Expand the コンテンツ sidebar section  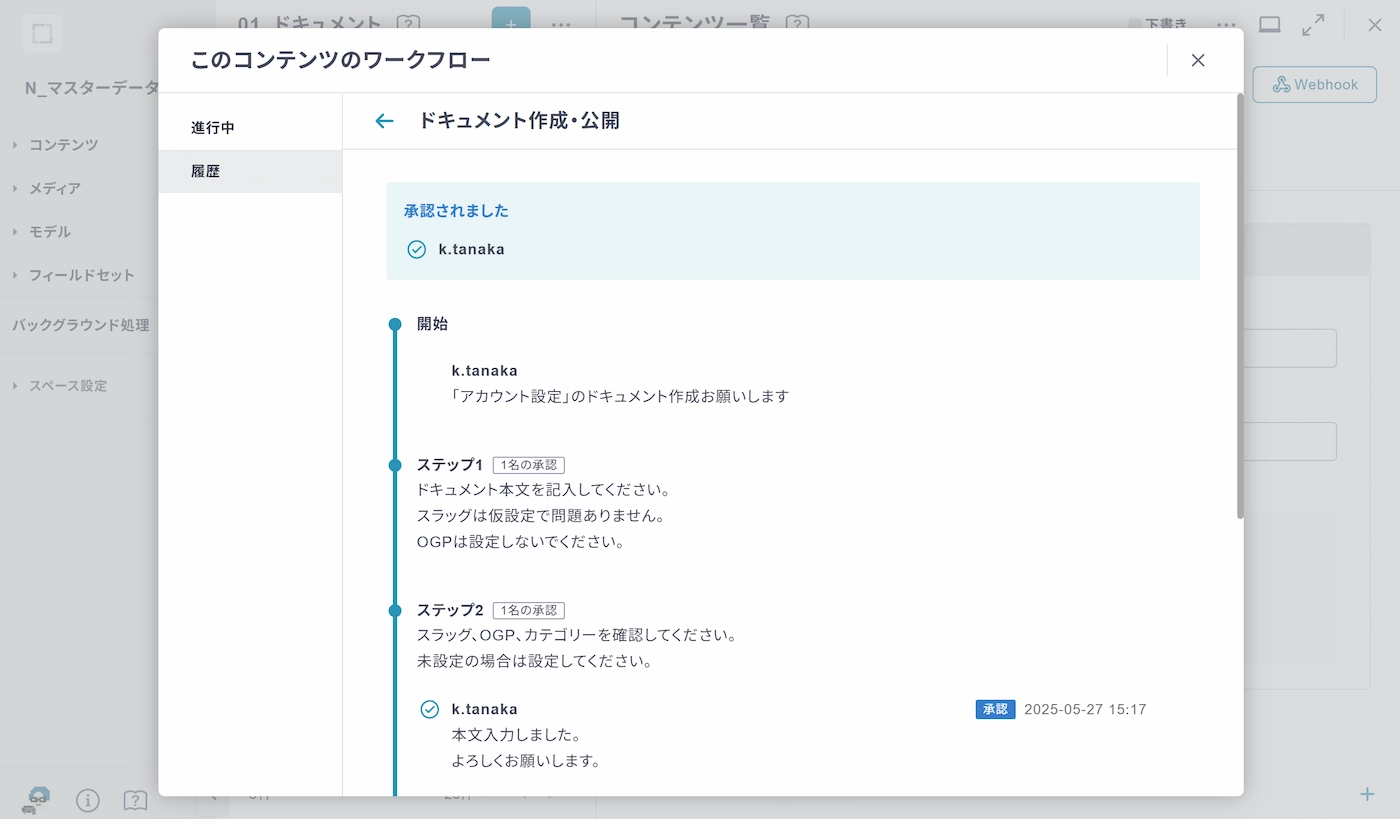point(63,145)
